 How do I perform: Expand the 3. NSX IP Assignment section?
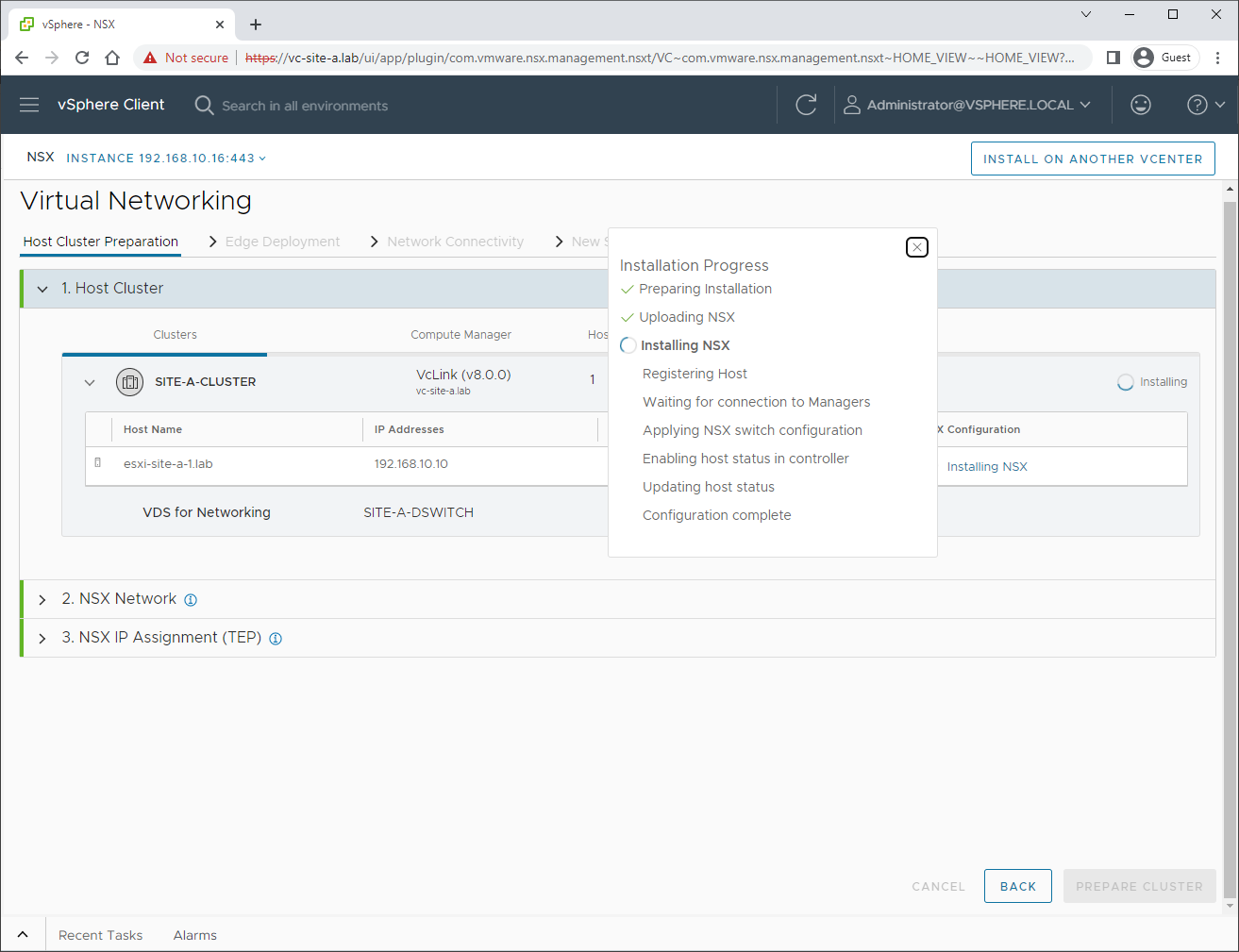42,639
